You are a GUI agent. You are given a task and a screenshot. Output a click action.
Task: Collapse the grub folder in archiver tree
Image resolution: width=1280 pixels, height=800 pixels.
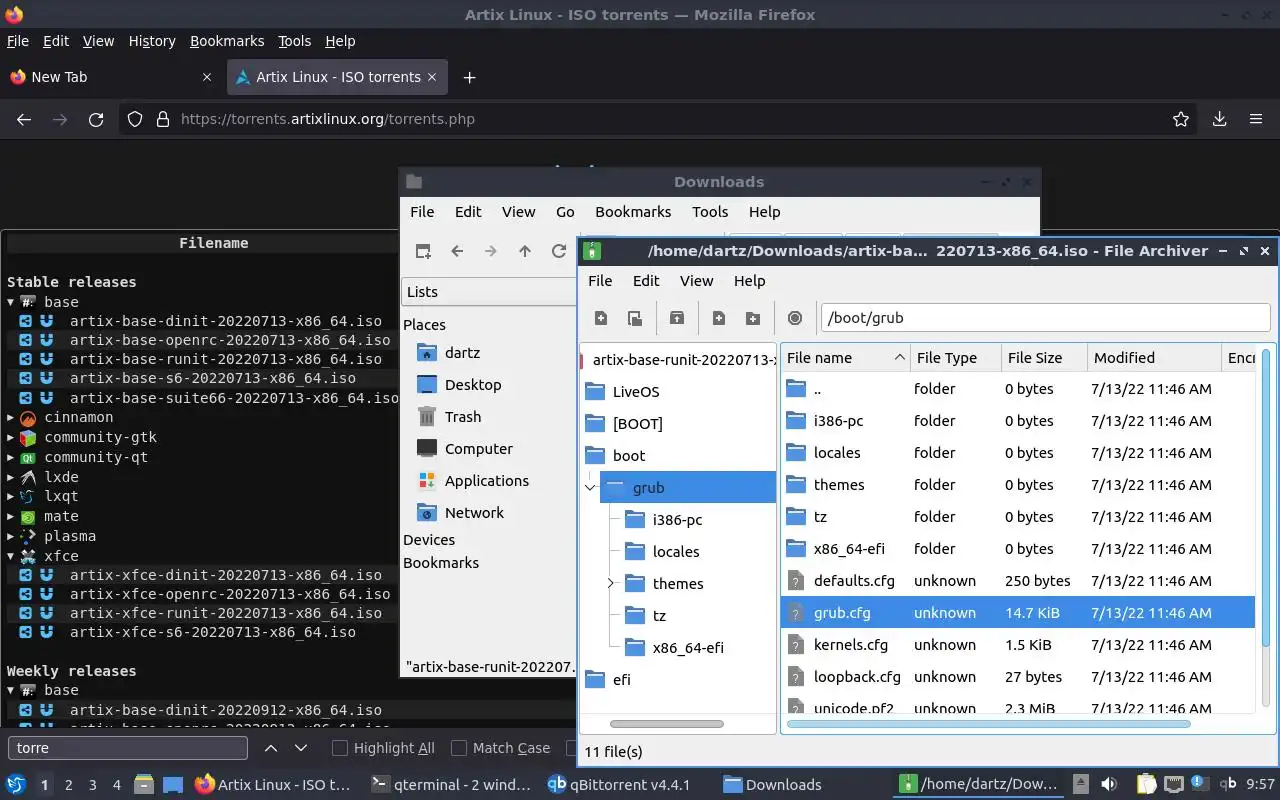pos(591,488)
